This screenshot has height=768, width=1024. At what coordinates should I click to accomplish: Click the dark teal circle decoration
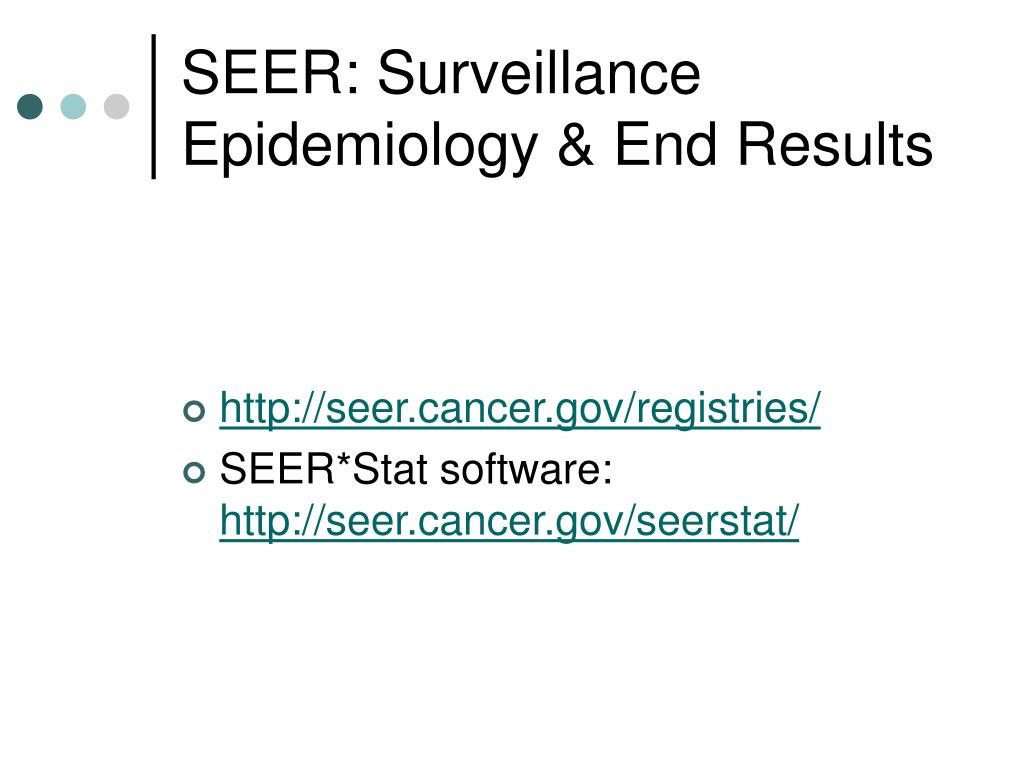(30, 106)
